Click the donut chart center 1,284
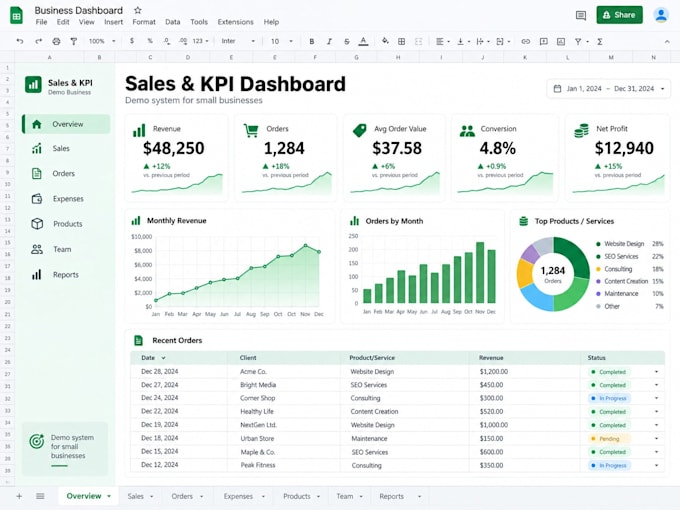The width and height of the screenshot is (680, 510). click(x=552, y=271)
